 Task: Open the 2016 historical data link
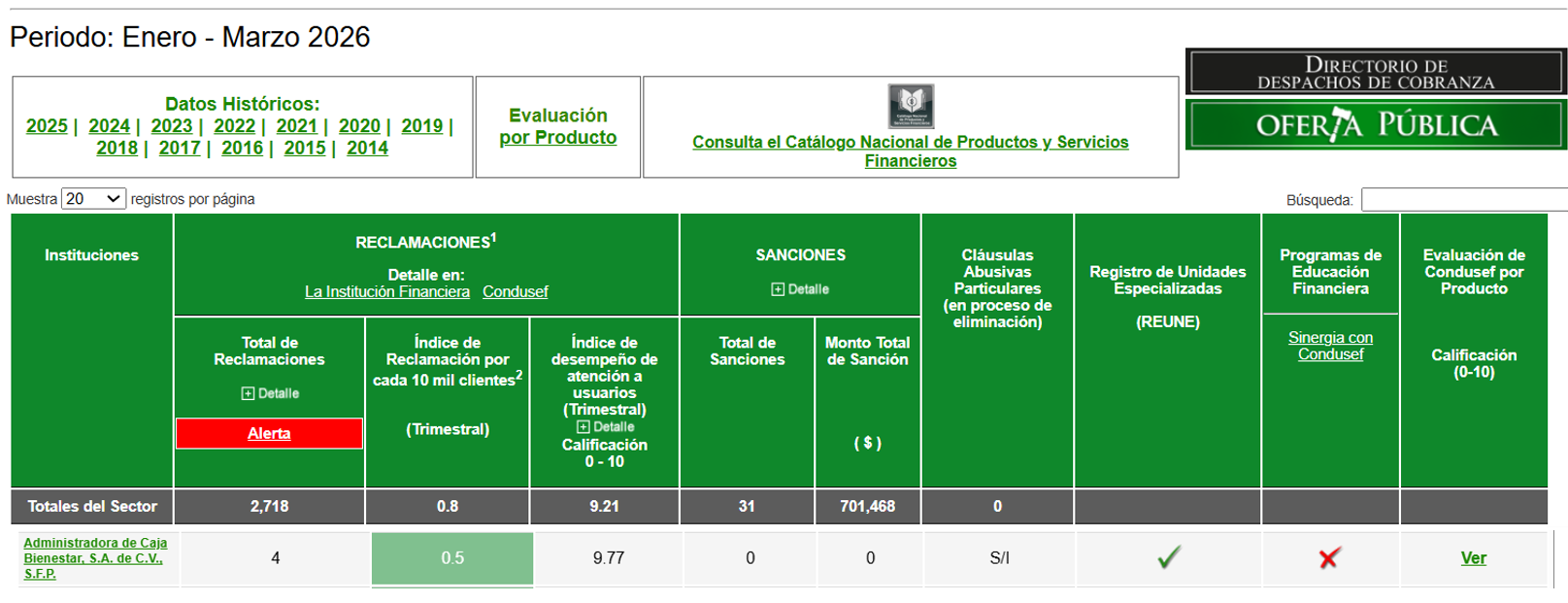click(x=242, y=149)
